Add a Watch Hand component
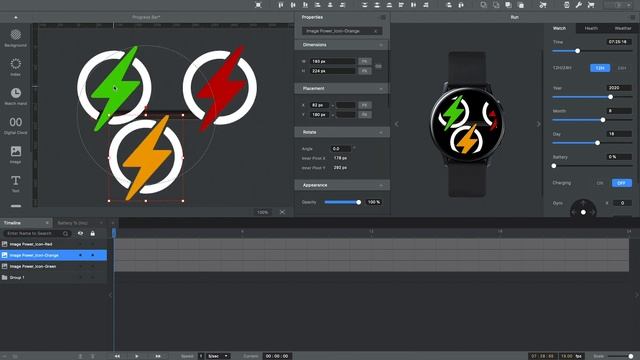Screen dimensions: 640x360 [x=16, y=96]
